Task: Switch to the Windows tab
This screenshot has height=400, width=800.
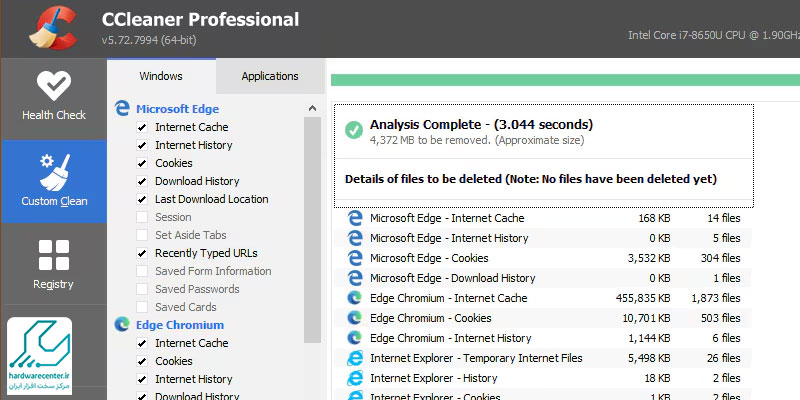Action: click(161, 76)
